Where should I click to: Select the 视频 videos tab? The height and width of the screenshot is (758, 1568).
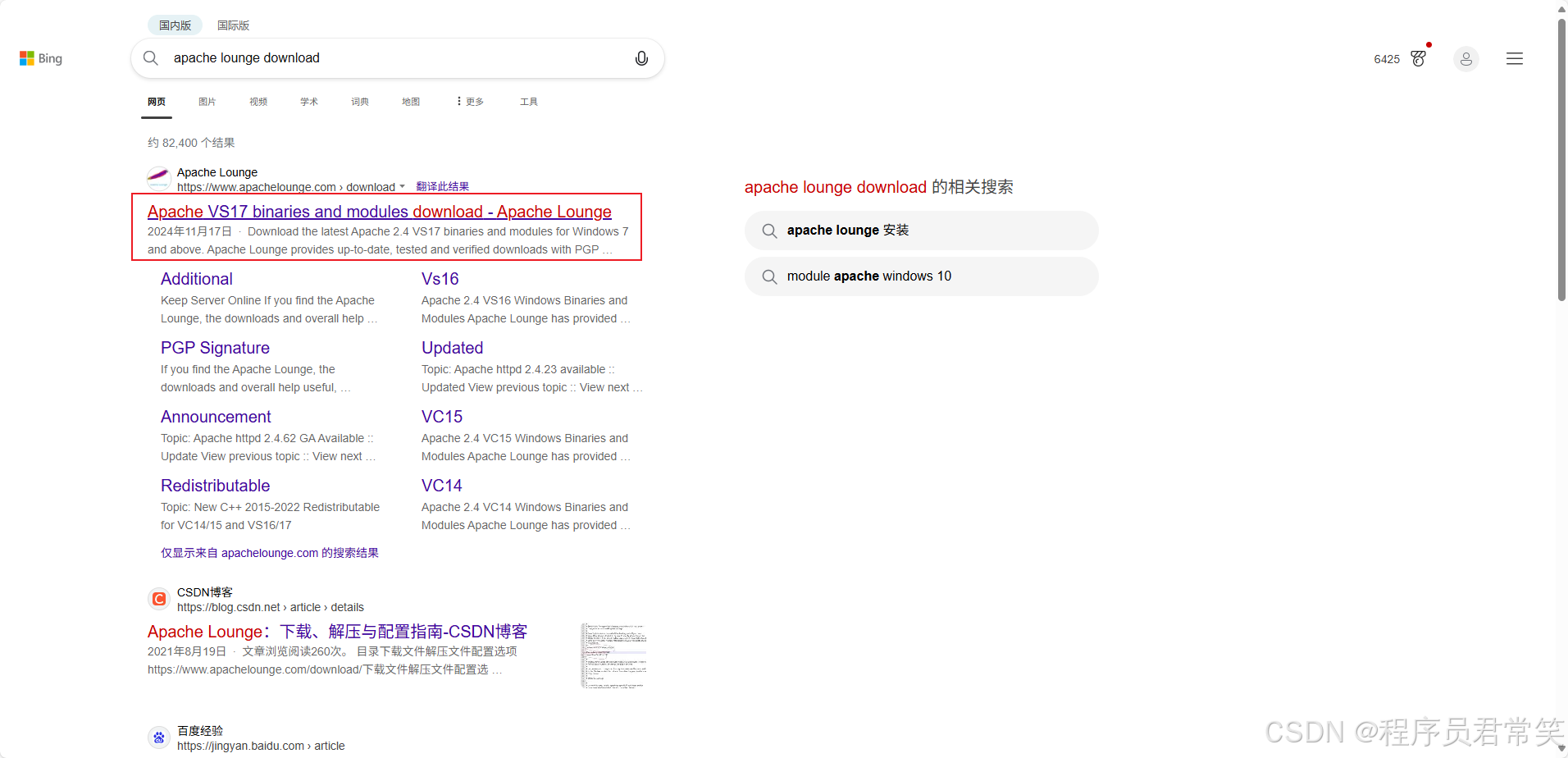pos(258,102)
